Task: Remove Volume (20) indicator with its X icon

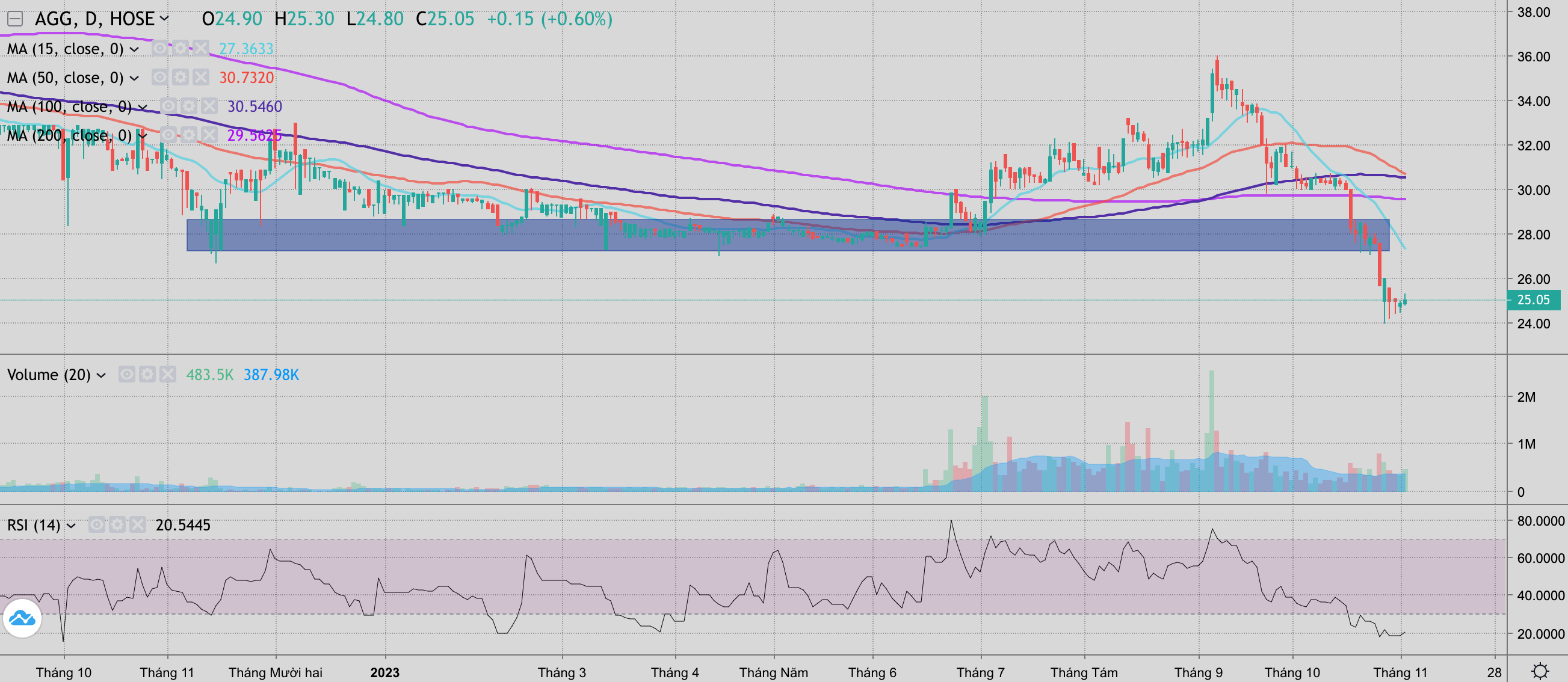Action: point(168,374)
